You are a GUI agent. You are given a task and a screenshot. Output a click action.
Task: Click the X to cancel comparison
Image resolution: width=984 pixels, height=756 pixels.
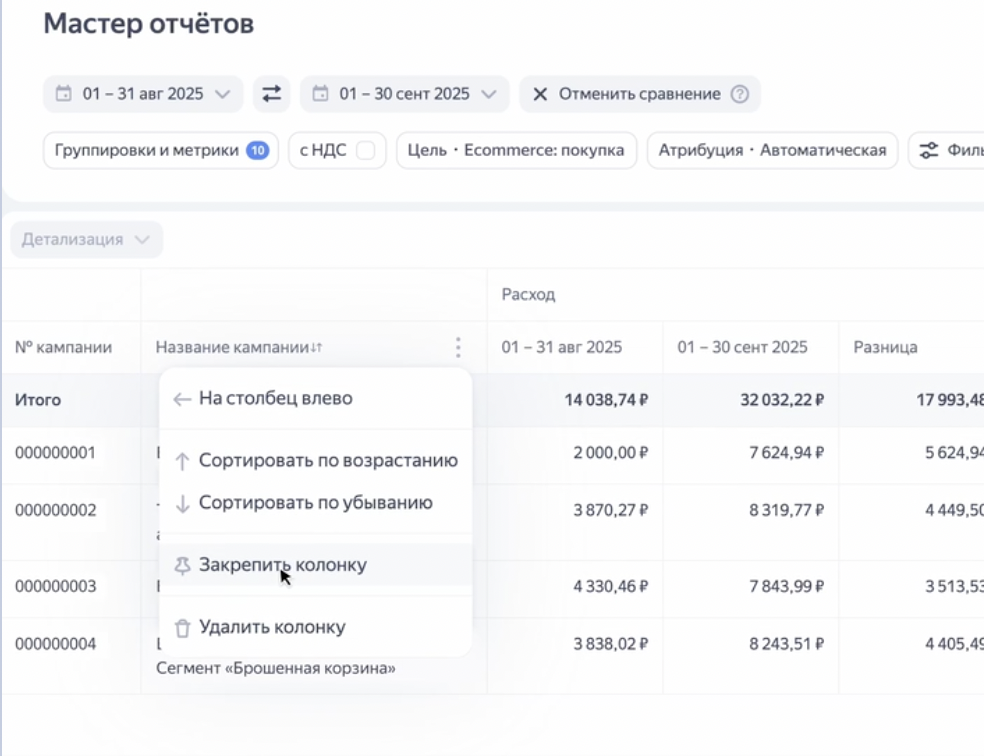pyautogui.click(x=538, y=93)
